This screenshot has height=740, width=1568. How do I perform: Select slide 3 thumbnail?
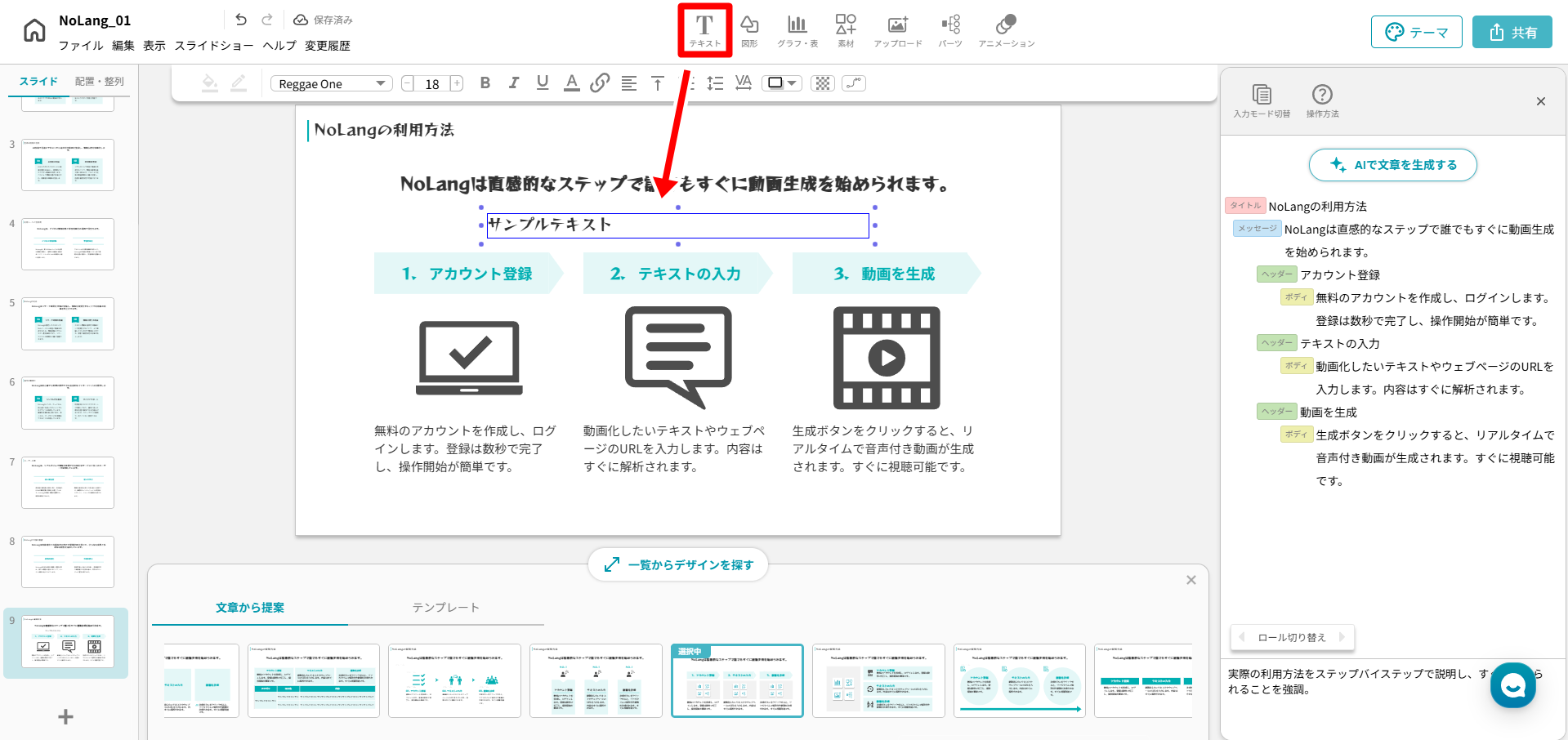[68, 165]
